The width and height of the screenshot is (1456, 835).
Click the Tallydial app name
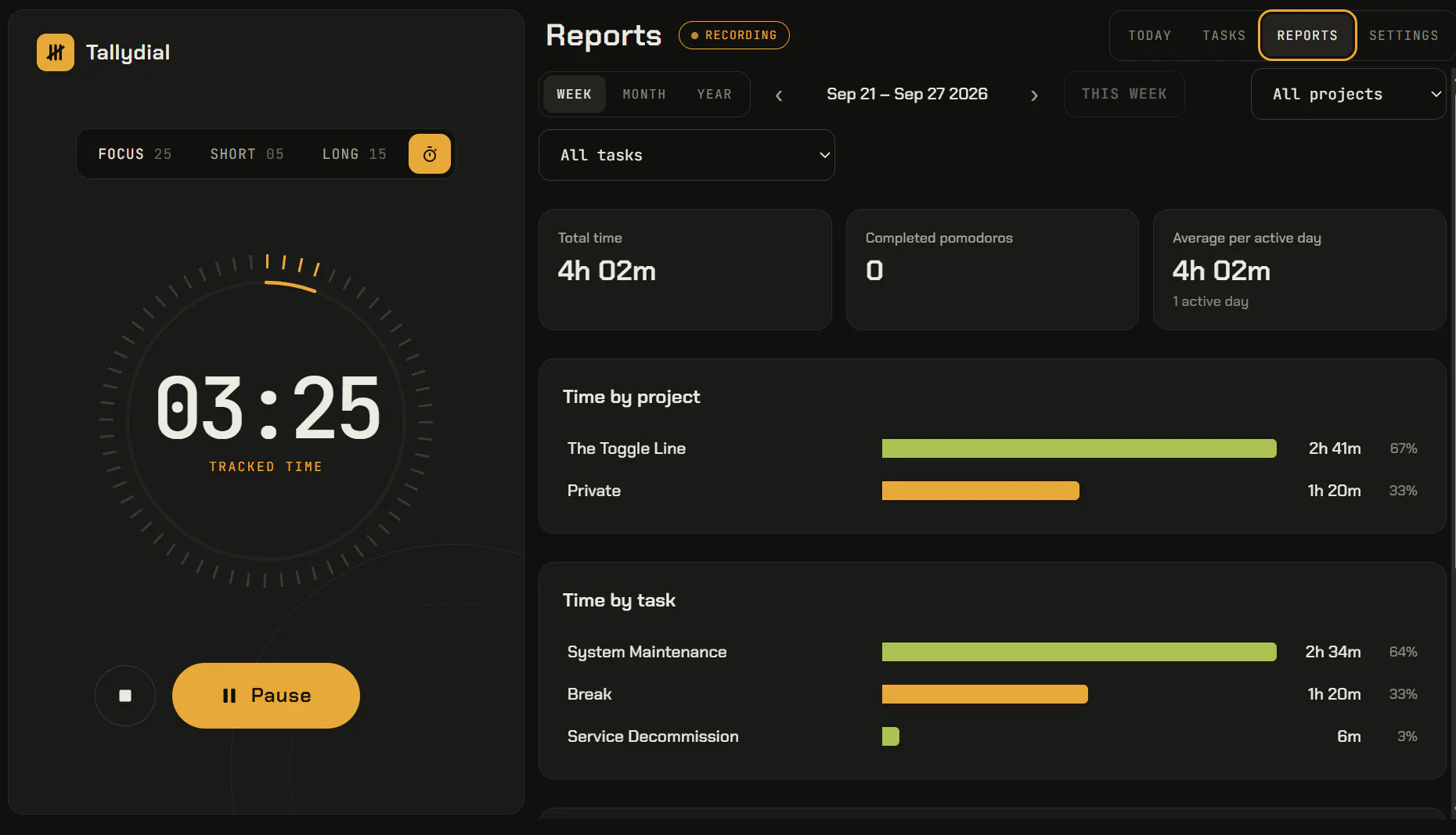128,52
